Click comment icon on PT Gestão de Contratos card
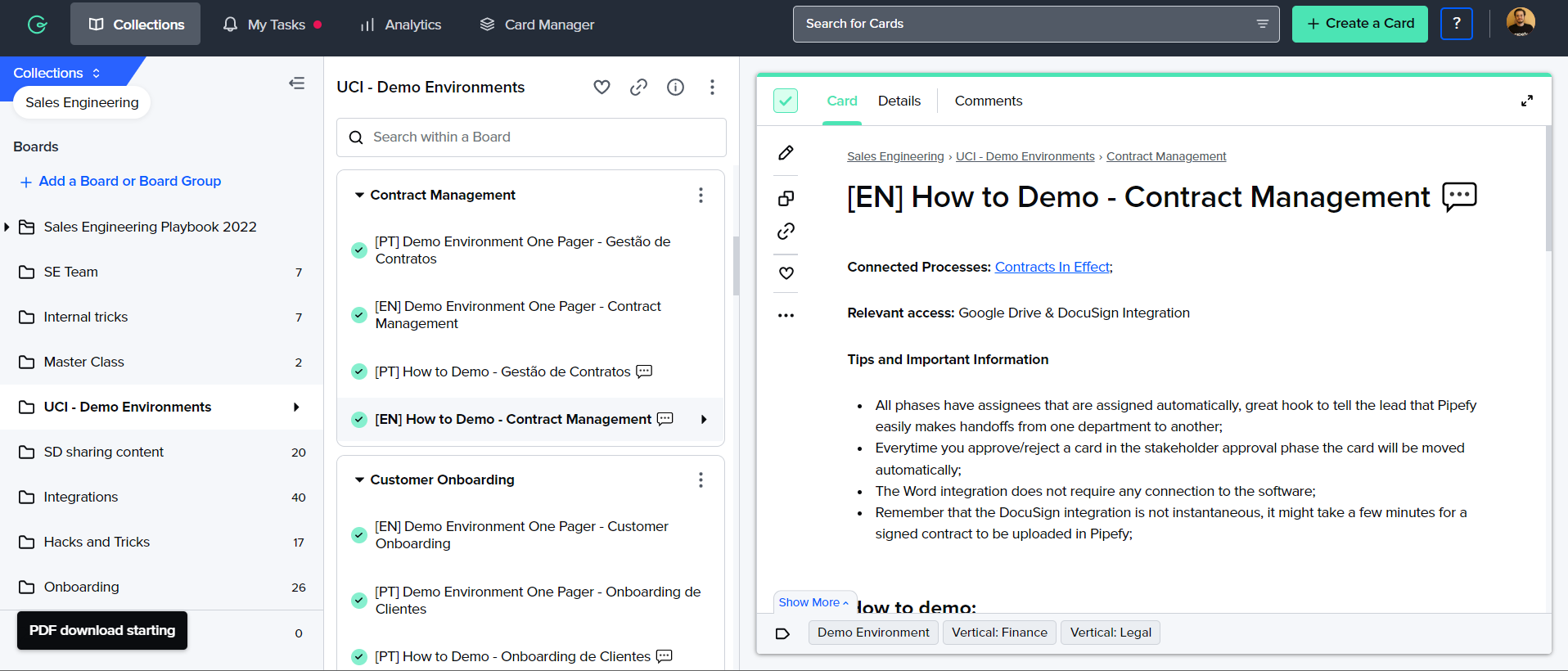 [644, 372]
